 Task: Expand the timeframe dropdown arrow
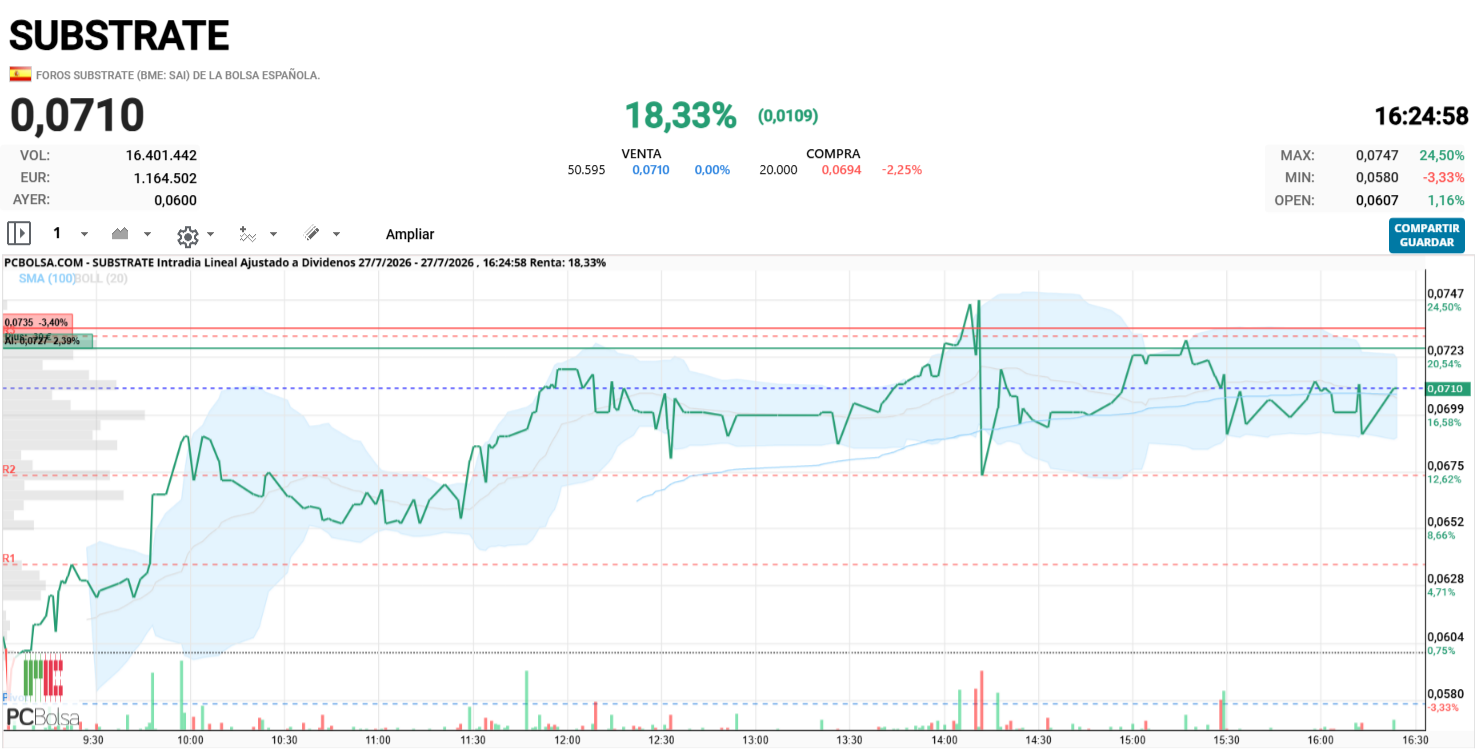[84, 234]
